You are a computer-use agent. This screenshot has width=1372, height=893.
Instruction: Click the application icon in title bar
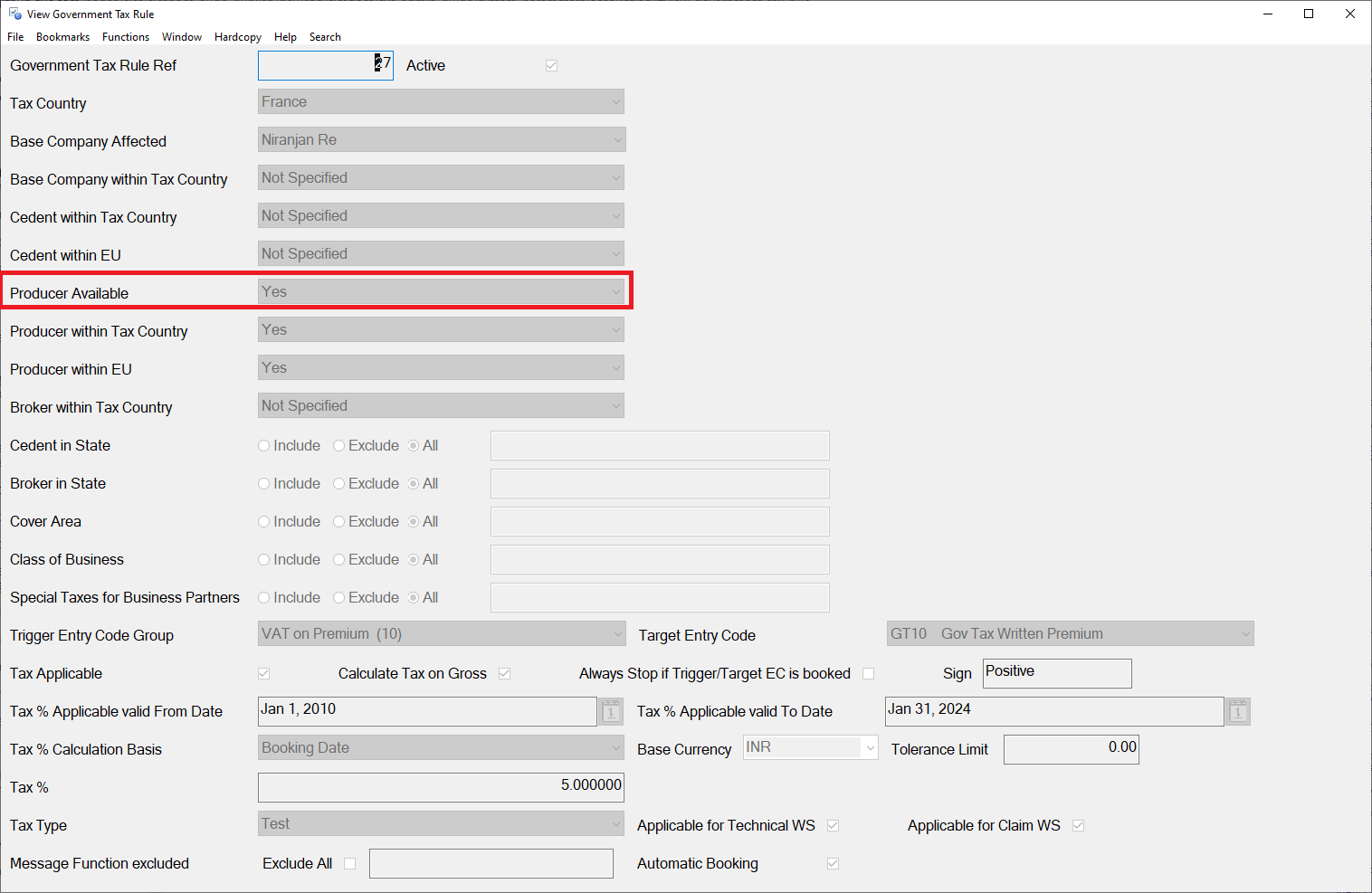(14, 14)
